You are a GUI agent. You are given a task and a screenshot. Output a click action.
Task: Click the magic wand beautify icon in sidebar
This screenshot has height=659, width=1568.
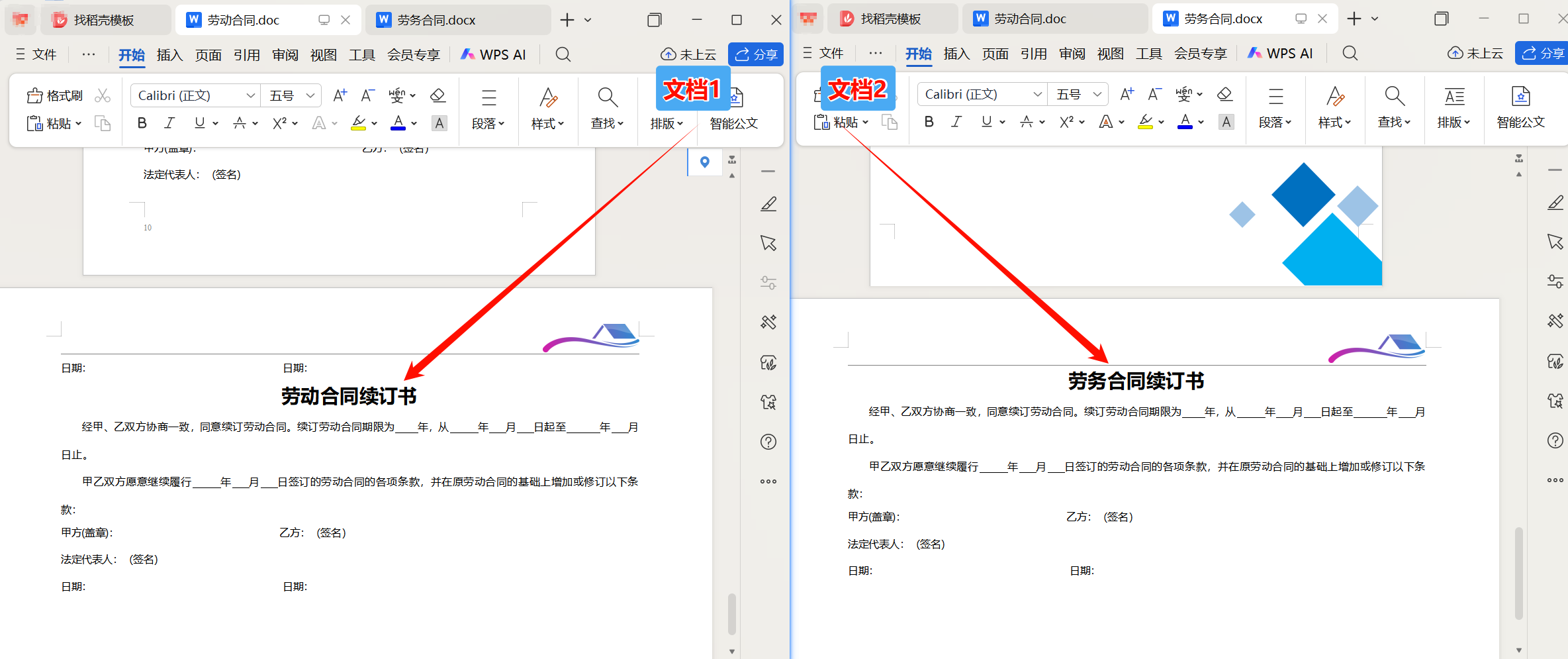pyautogui.click(x=768, y=323)
